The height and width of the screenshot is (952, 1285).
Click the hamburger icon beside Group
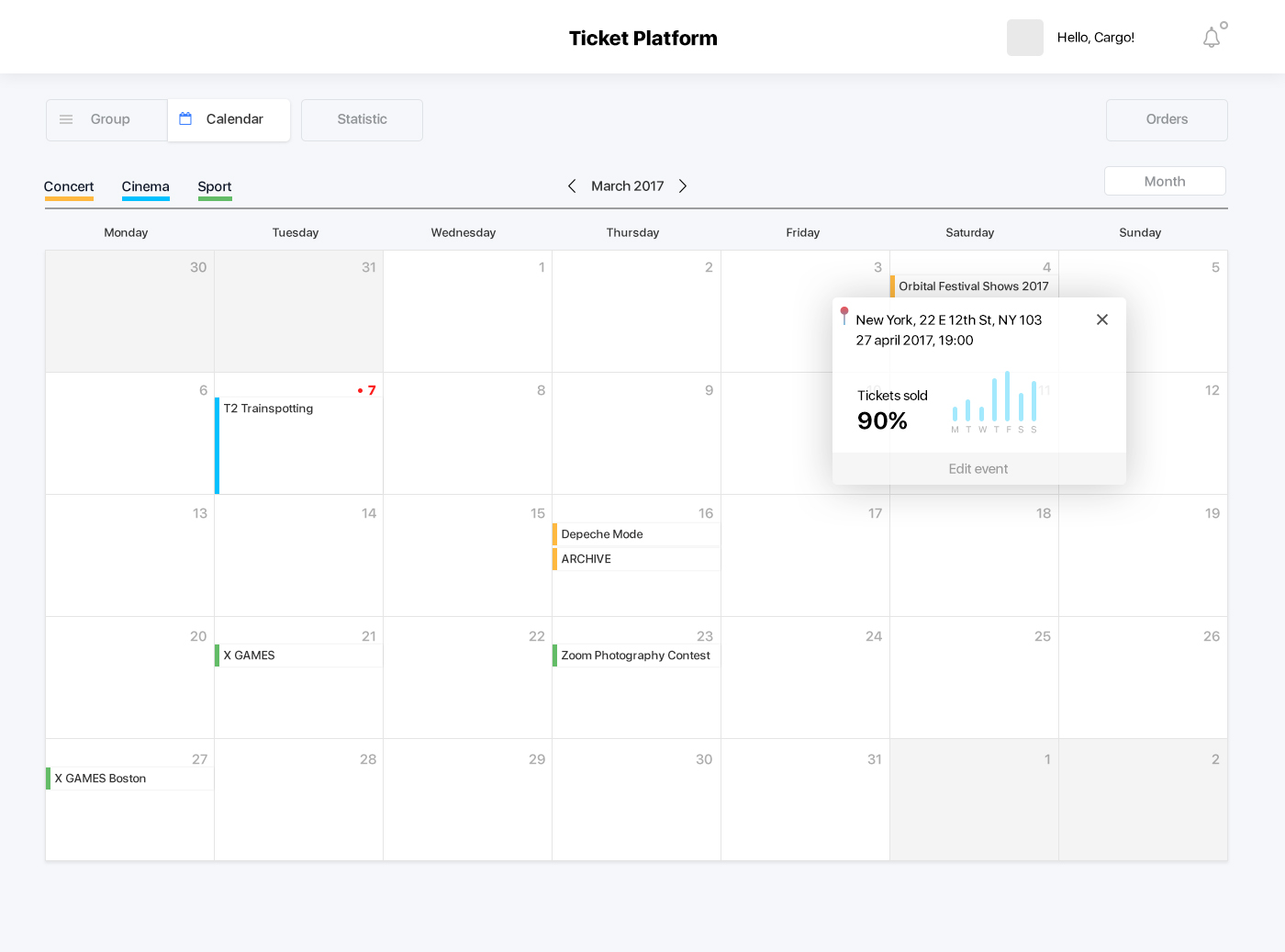click(x=66, y=119)
